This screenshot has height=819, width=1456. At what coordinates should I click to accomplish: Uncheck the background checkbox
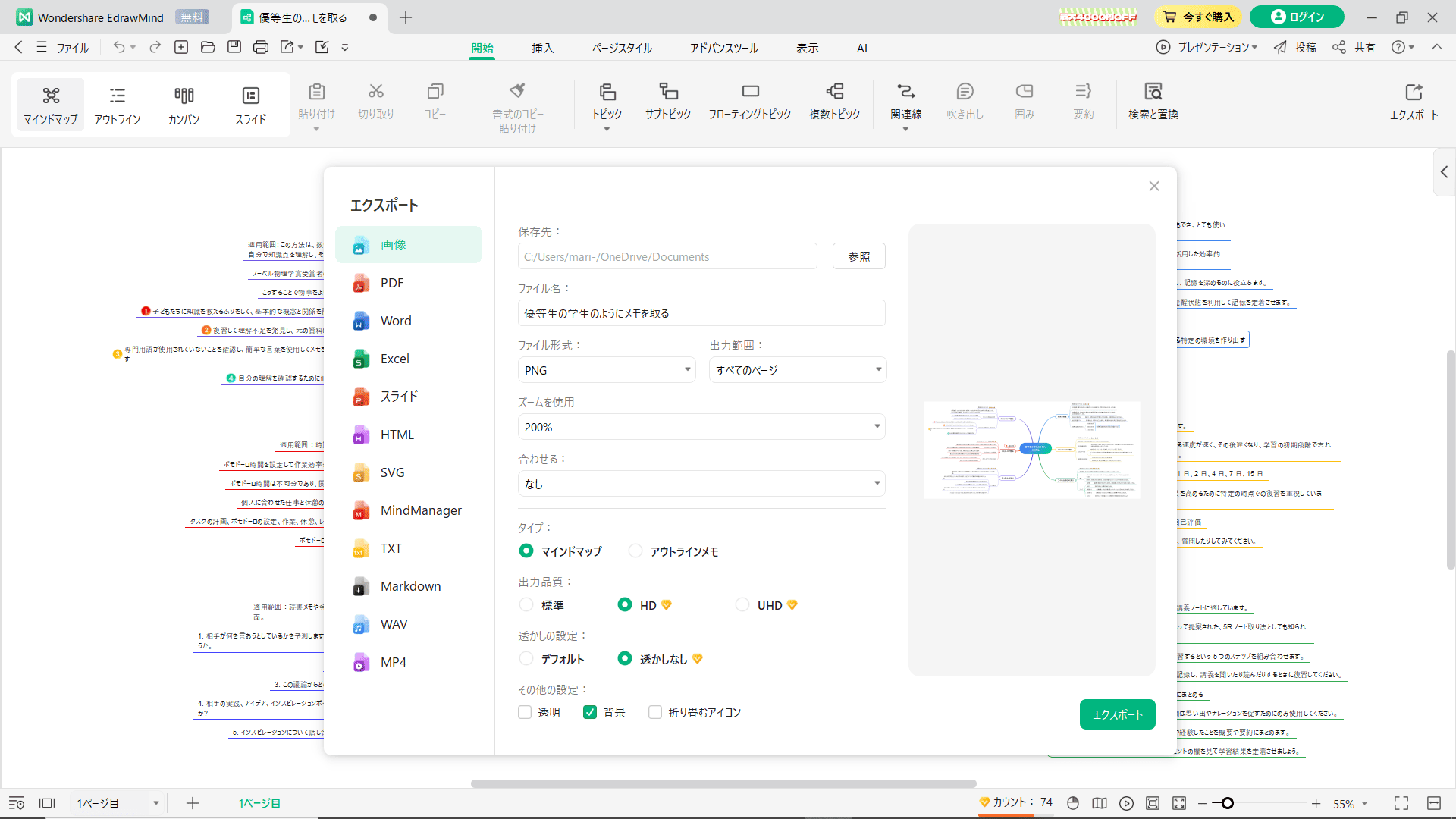590,712
